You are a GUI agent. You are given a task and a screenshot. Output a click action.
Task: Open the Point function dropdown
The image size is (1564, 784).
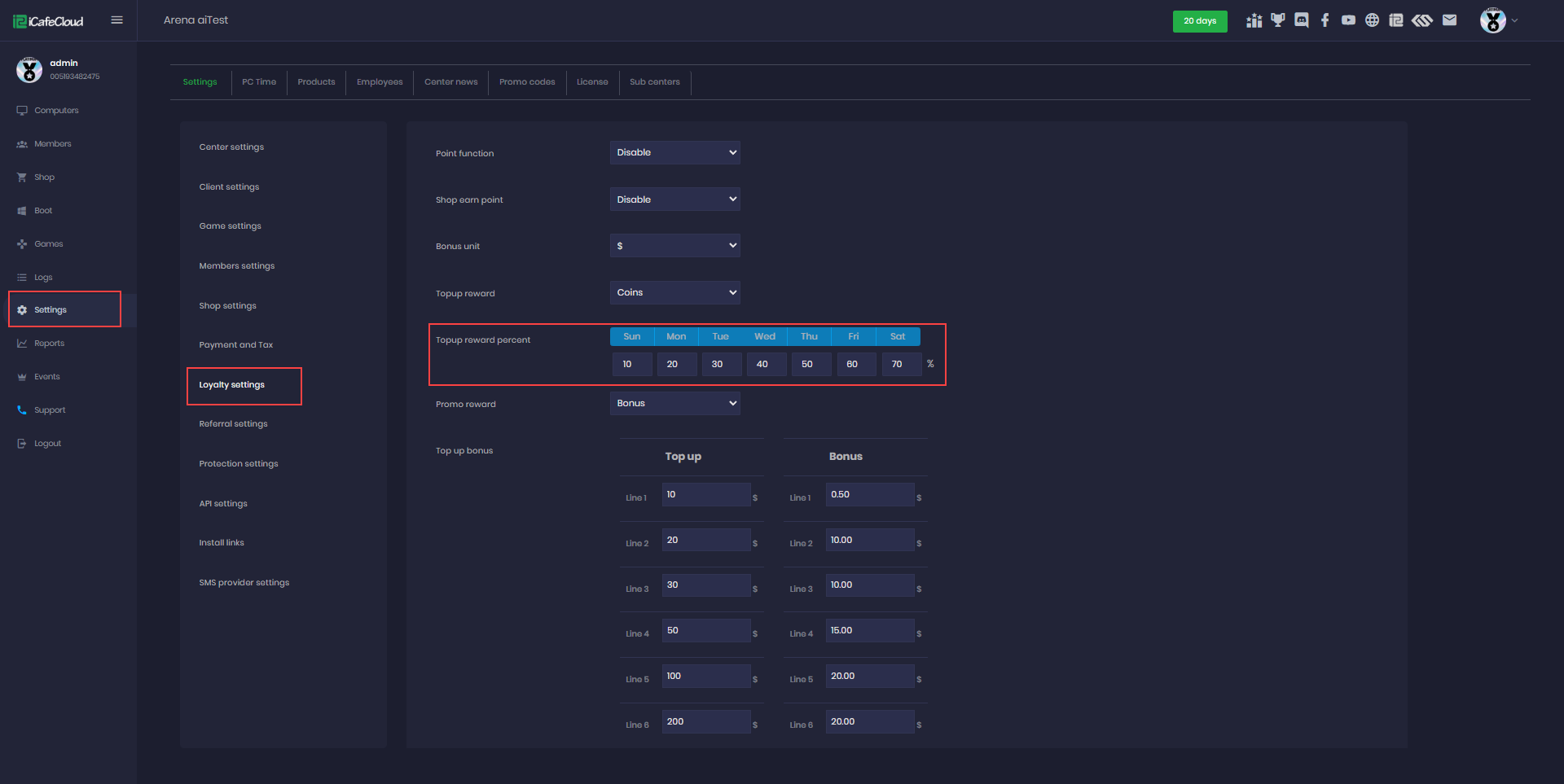674,153
